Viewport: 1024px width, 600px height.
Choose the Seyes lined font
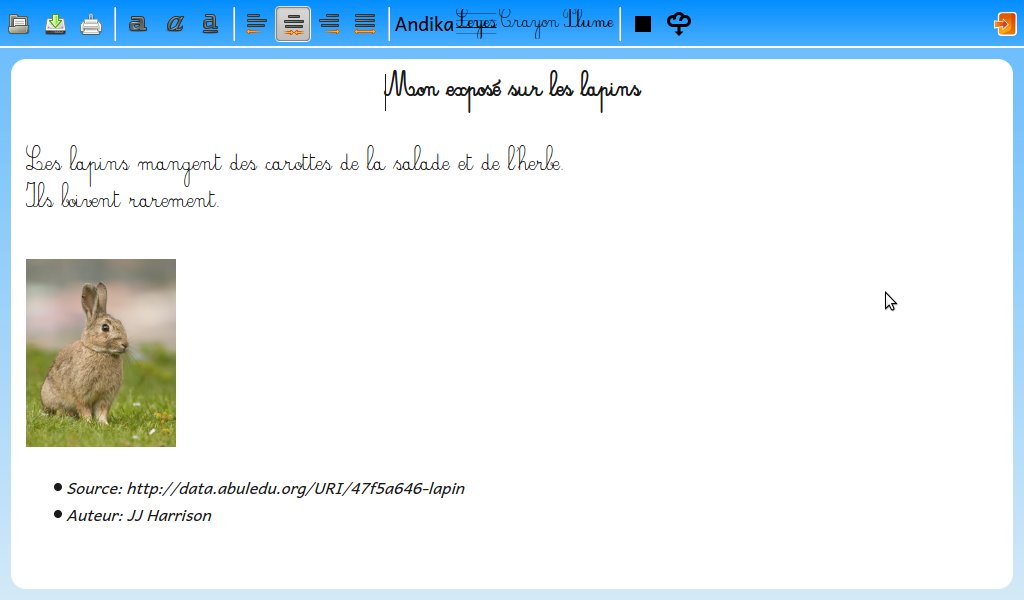476,22
